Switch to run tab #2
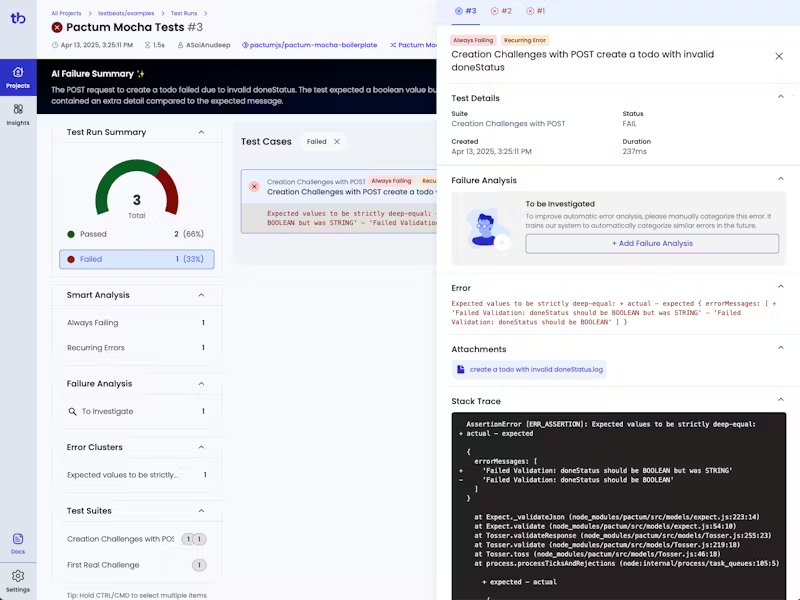The width and height of the screenshot is (800, 600). click(501, 11)
